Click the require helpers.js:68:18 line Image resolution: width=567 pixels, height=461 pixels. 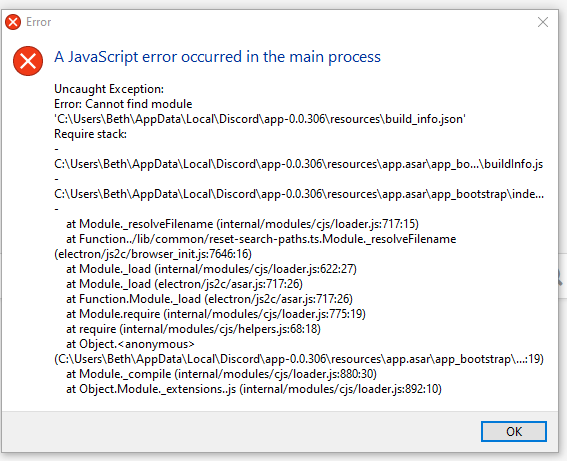[193, 329]
